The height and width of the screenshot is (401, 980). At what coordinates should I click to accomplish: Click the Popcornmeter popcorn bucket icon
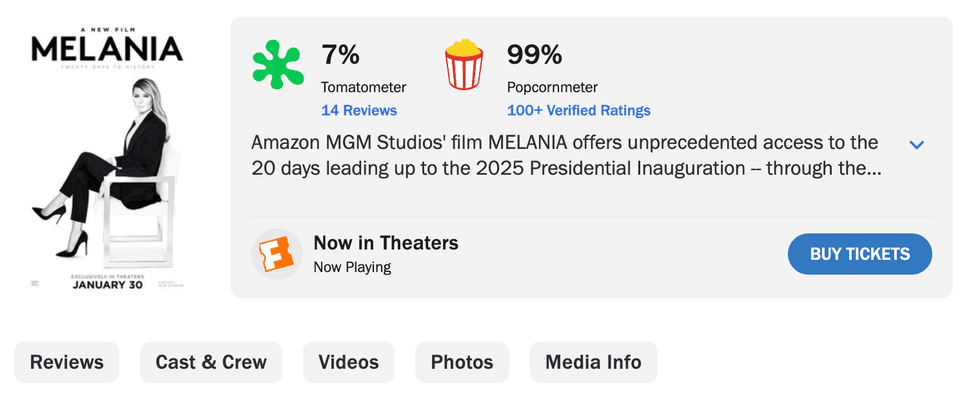point(464,64)
